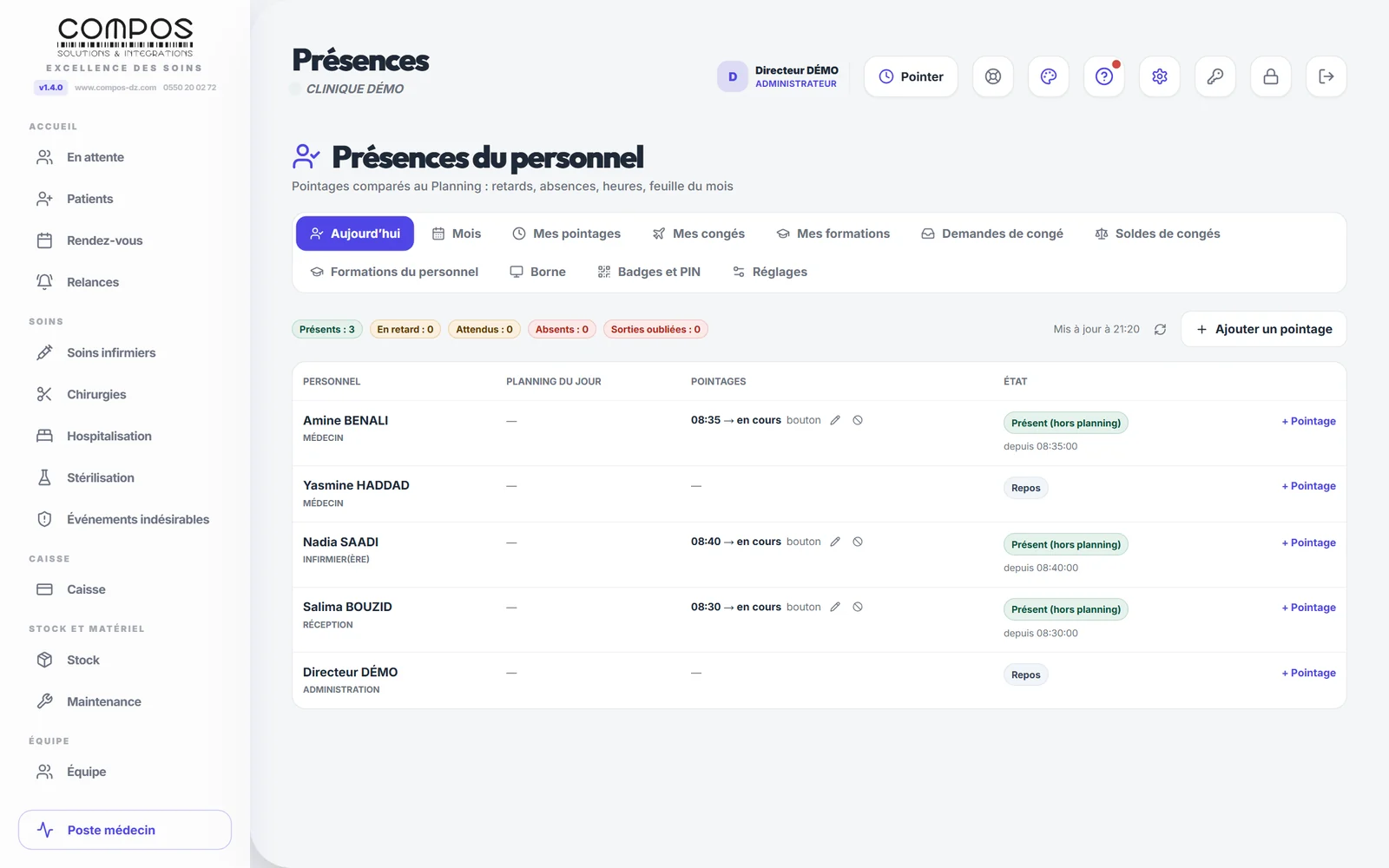Open Événements indésirables in sidebar
The width and height of the screenshot is (1389, 868).
(x=125, y=519)
